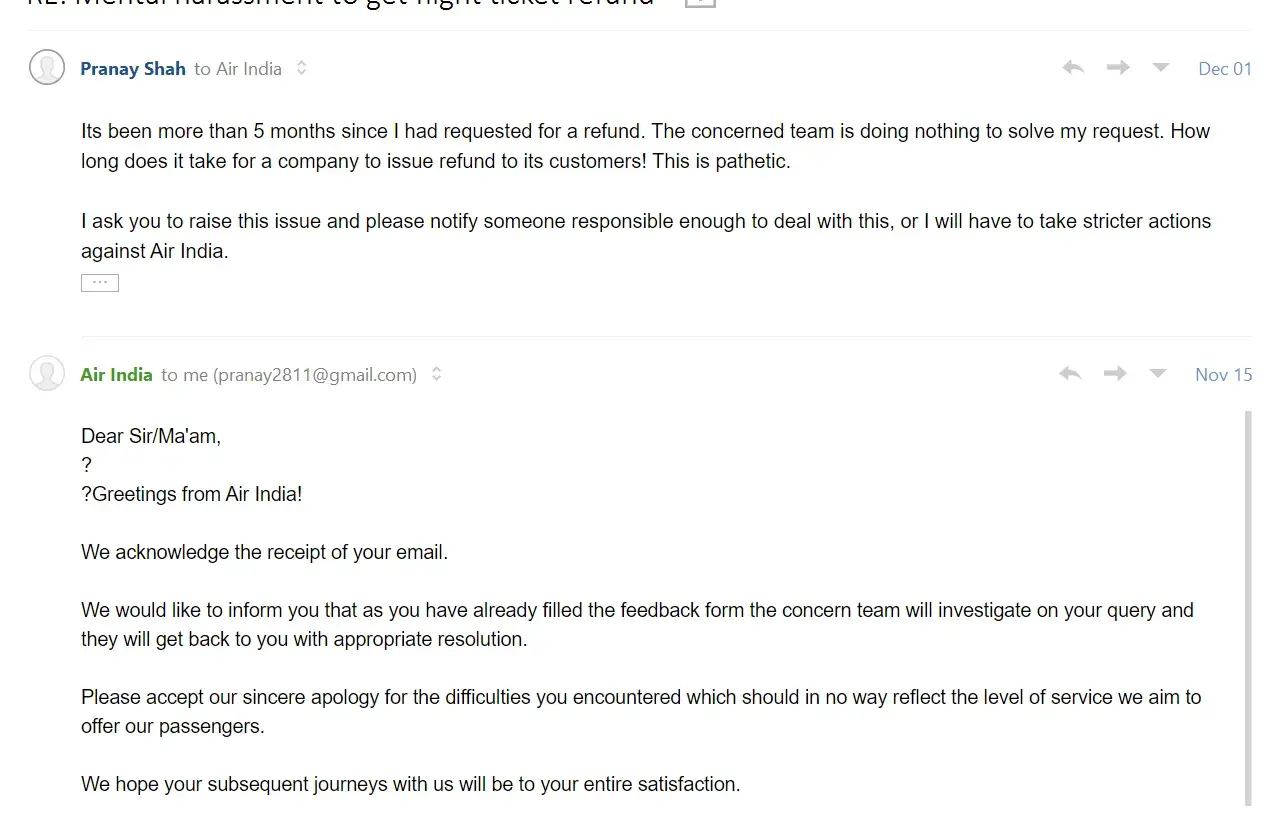
Task: Click the message scrollbar on the right
Action: coord(1247,600)
